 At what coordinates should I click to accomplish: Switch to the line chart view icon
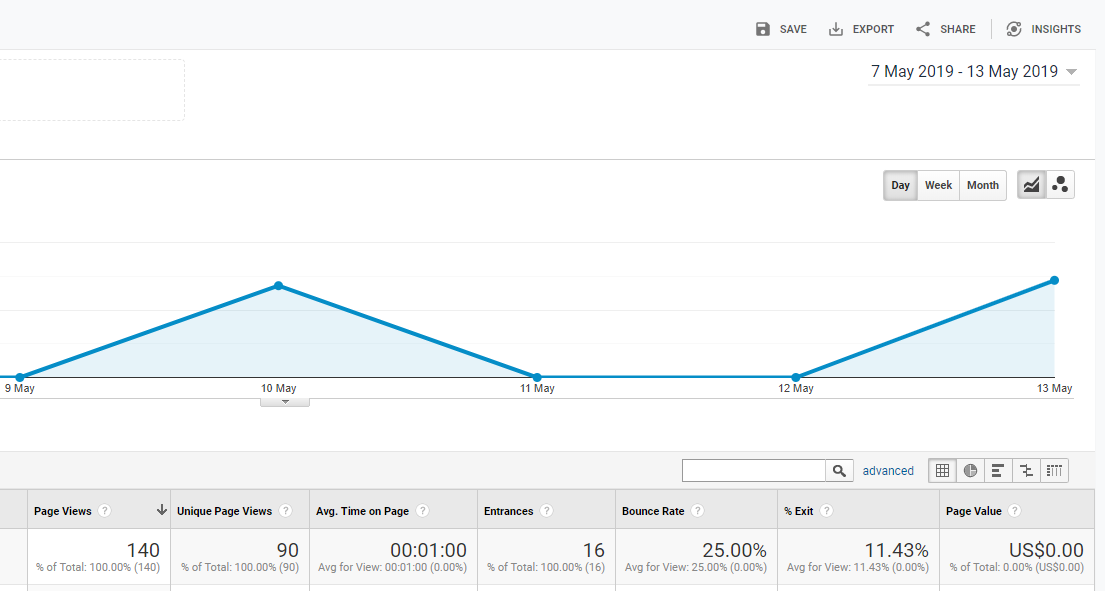[1032, 185]
